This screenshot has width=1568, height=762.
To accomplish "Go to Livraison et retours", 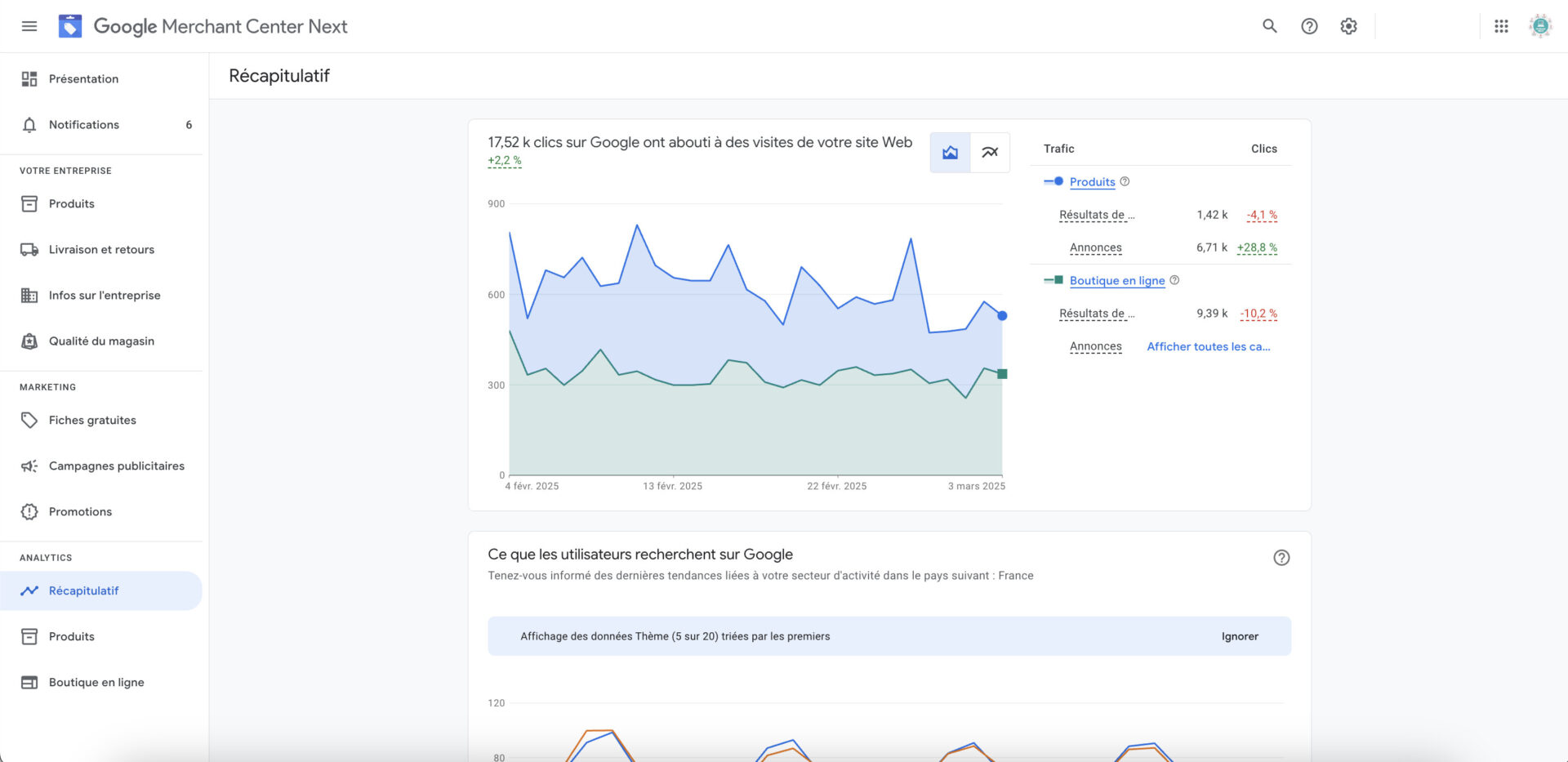I will [x=101, y=249].
